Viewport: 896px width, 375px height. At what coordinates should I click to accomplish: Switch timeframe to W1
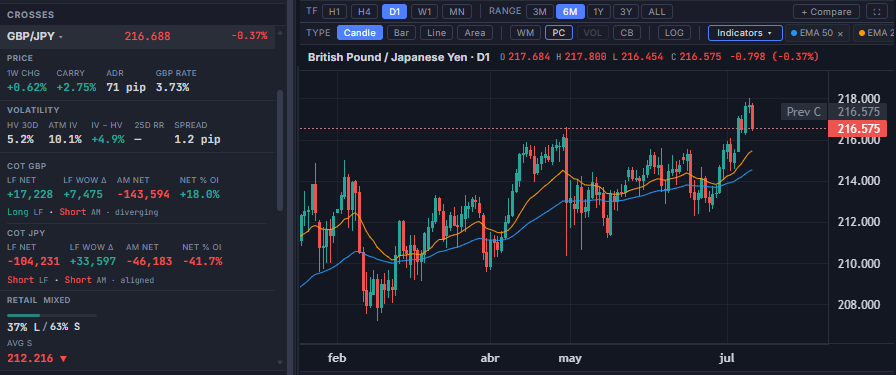[424, 11]
